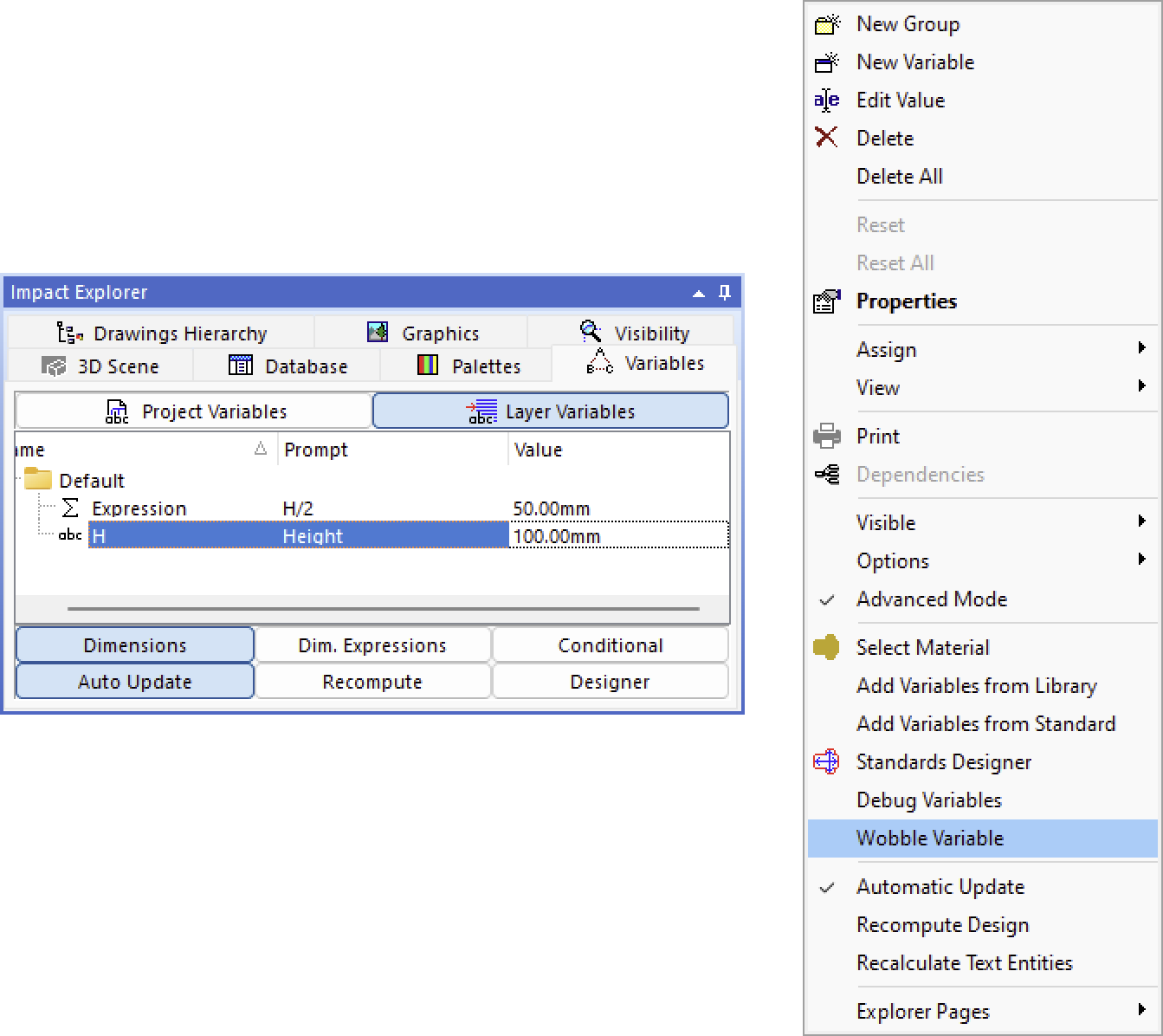Choose Recompute Design menu entry
This screenshot has width=1163, height=1036.
click(x=983, y=925)
